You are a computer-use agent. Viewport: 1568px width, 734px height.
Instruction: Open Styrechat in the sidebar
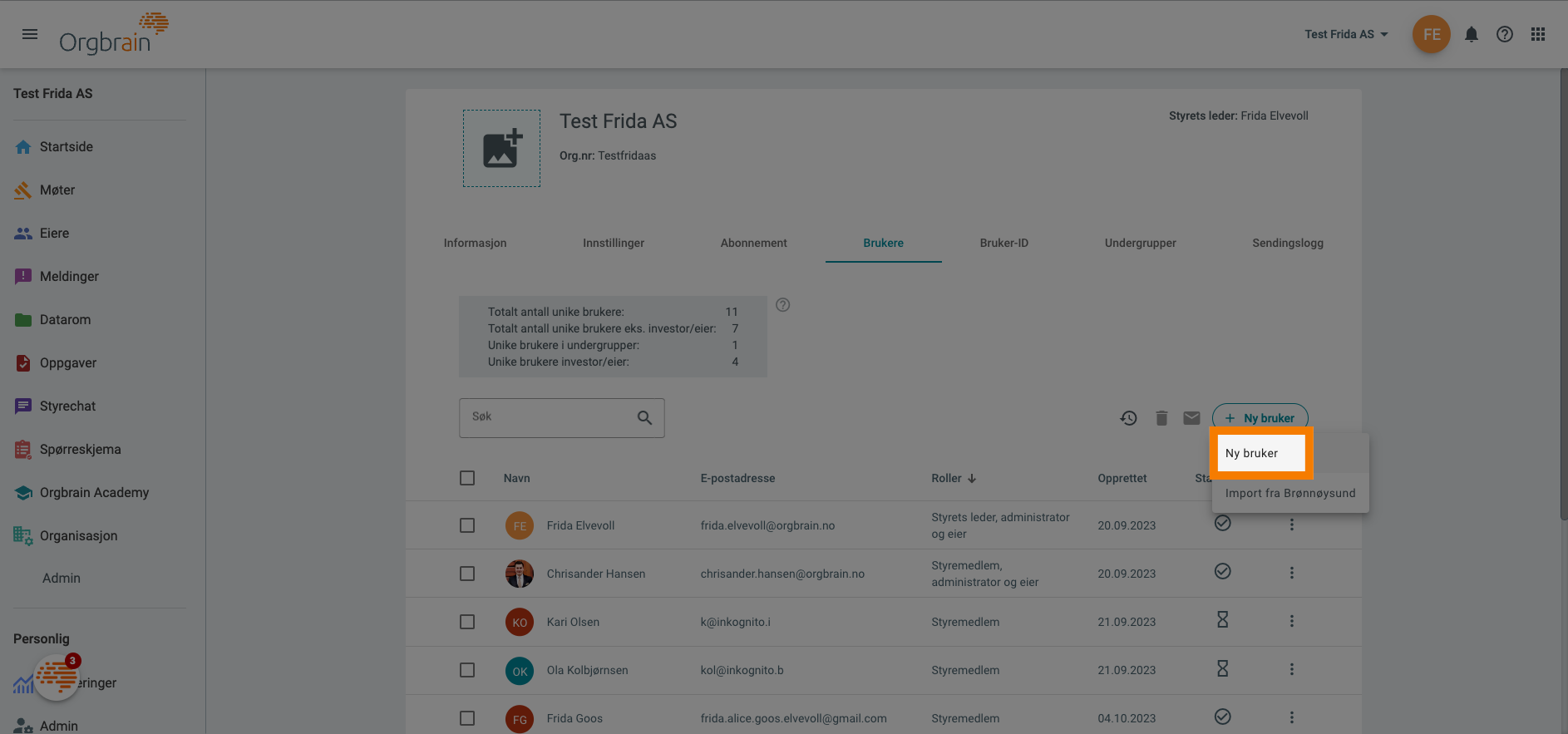click(67, 406)
